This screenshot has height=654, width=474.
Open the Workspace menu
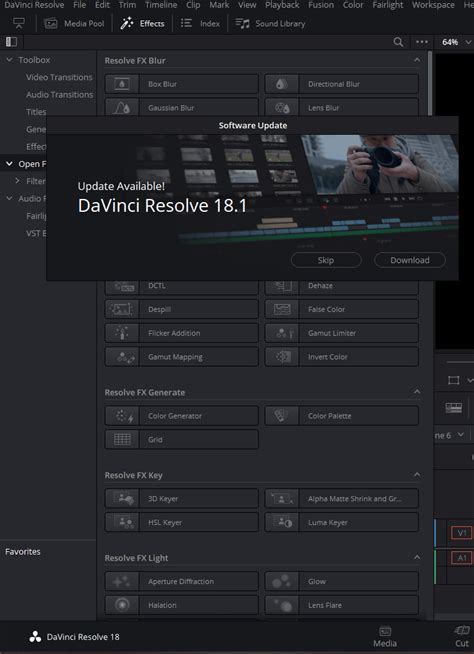tap(433, 5)
